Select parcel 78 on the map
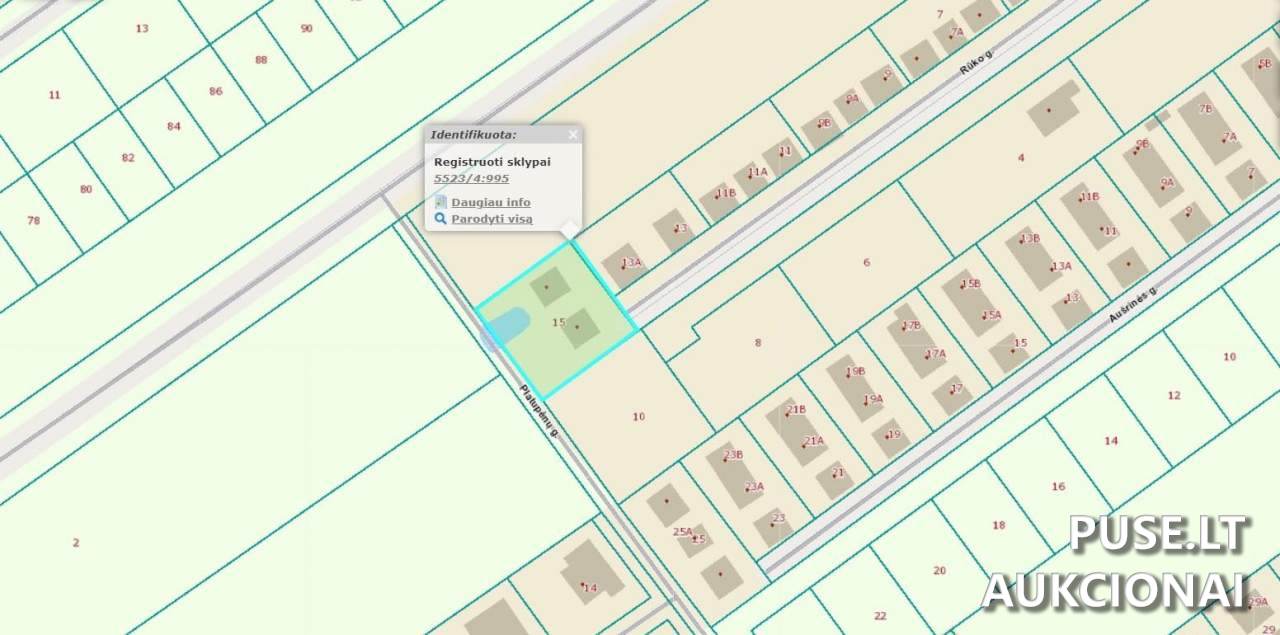This screenshot has width=1280, height=635. point(34,220)
